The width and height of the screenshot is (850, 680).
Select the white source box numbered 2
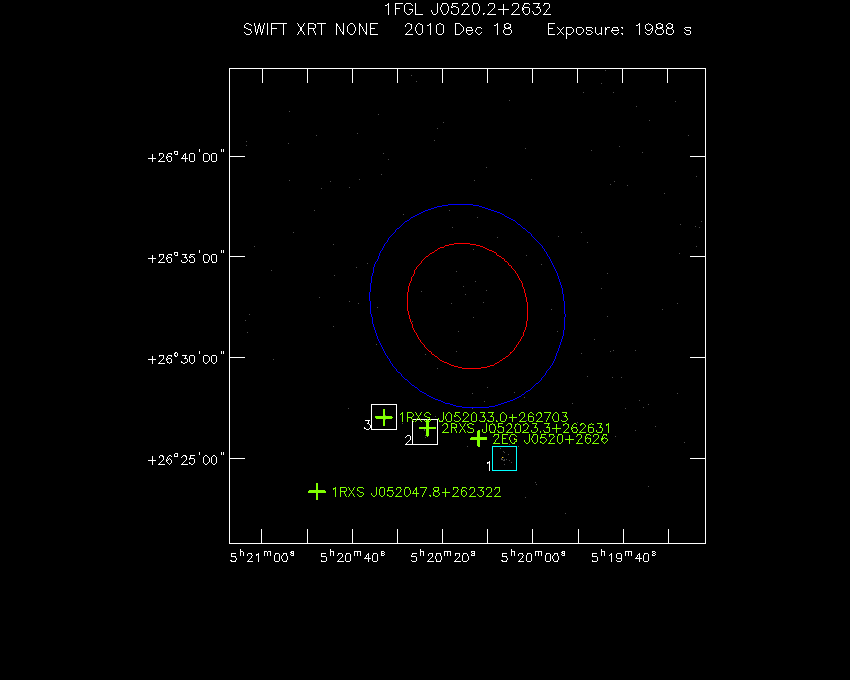(425, 432)
